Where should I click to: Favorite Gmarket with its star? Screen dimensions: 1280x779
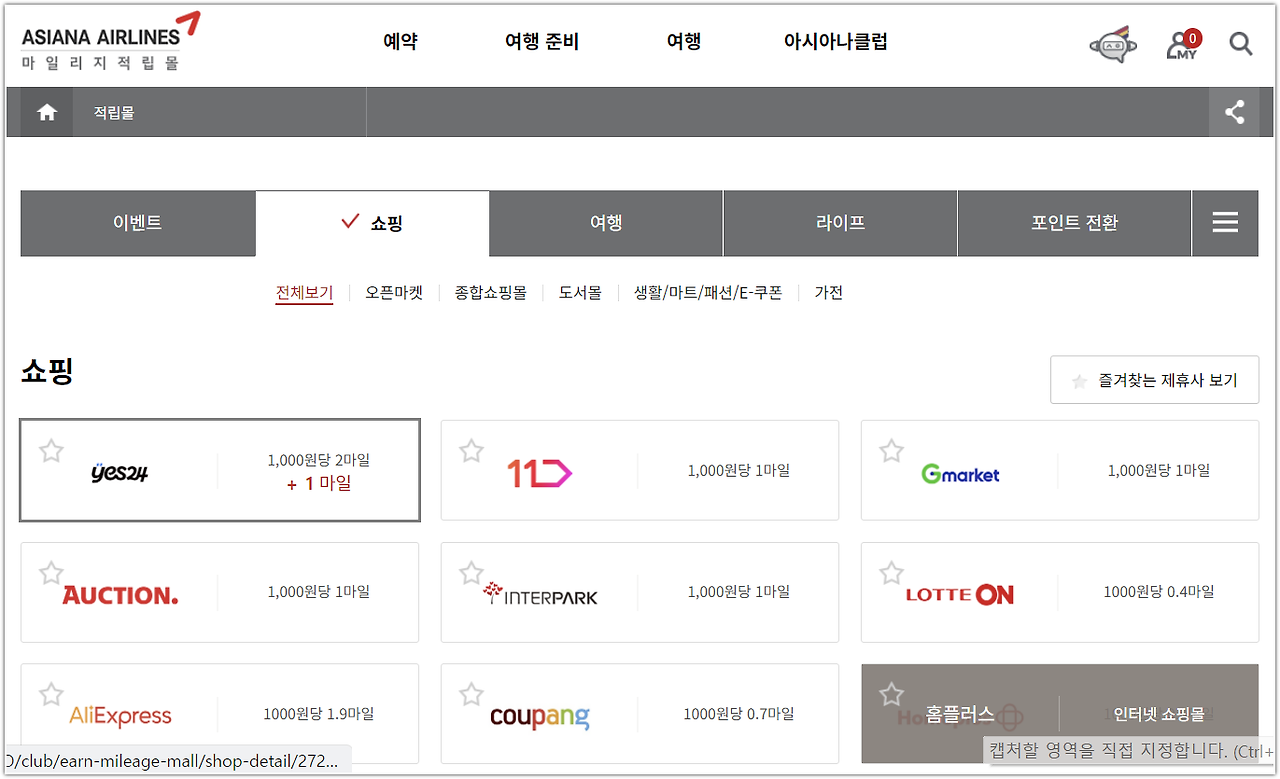pyautogui.click(x=891, y=451)
